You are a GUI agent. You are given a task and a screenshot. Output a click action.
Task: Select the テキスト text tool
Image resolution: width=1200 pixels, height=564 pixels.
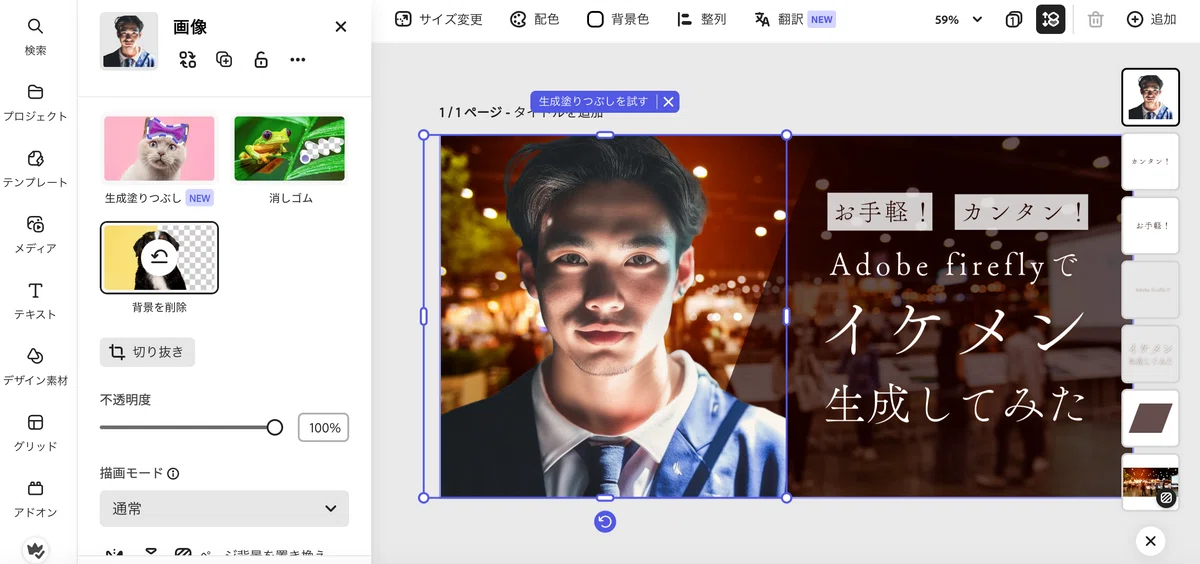click(x=35, y=300)
